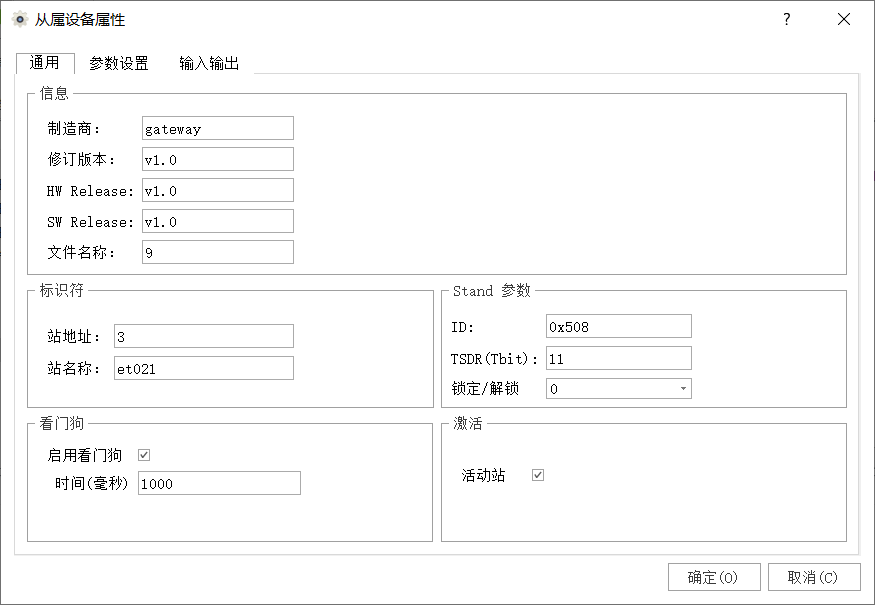Expand the 锁定/解锁 dropdown
This screenshot has width=875, height=605.
pyautogui.click(x=683, y=389)
